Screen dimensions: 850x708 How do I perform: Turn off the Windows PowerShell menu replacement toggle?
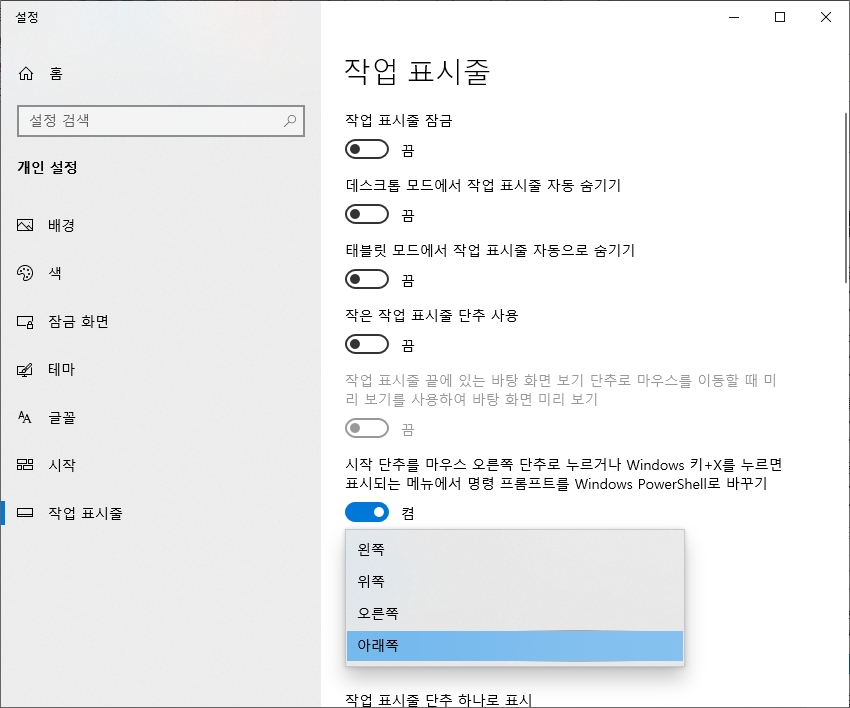tap(367, 512)
